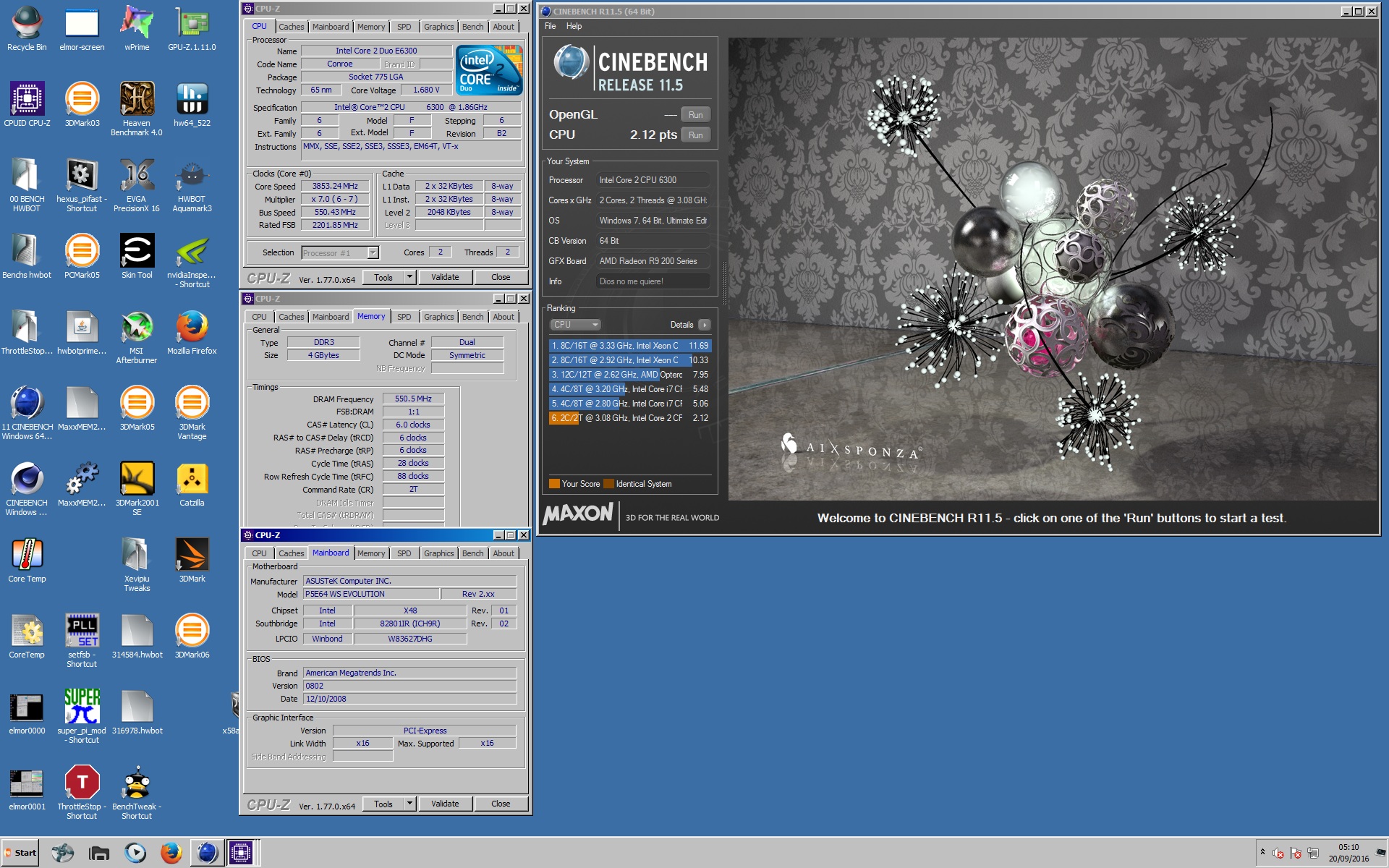1389x868 pixels.
Task: Open Bench tab in top CPU-Z window
Action: click(472, 27)
